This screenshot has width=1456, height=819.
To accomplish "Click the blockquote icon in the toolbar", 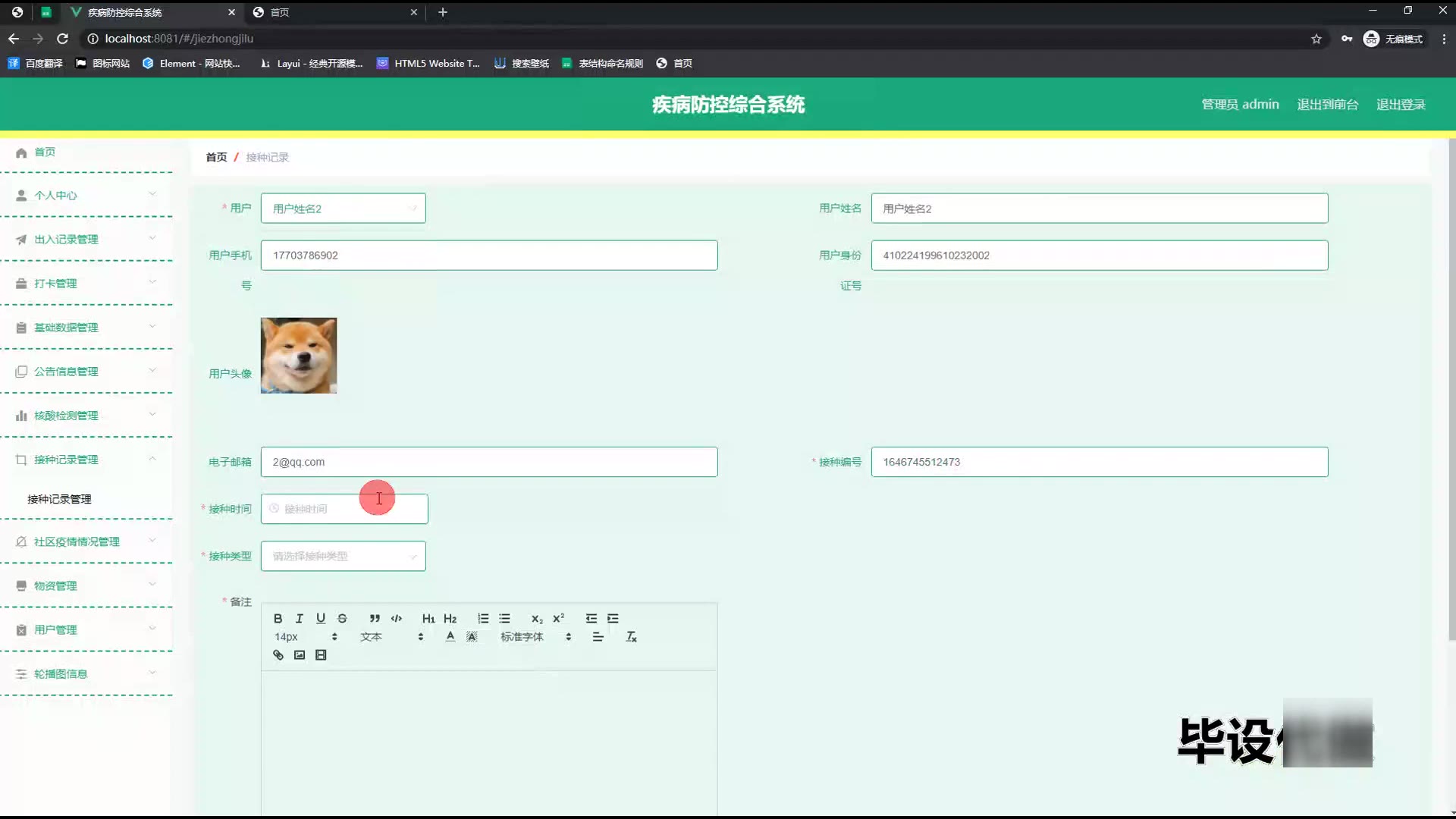I will click(375, 619).
